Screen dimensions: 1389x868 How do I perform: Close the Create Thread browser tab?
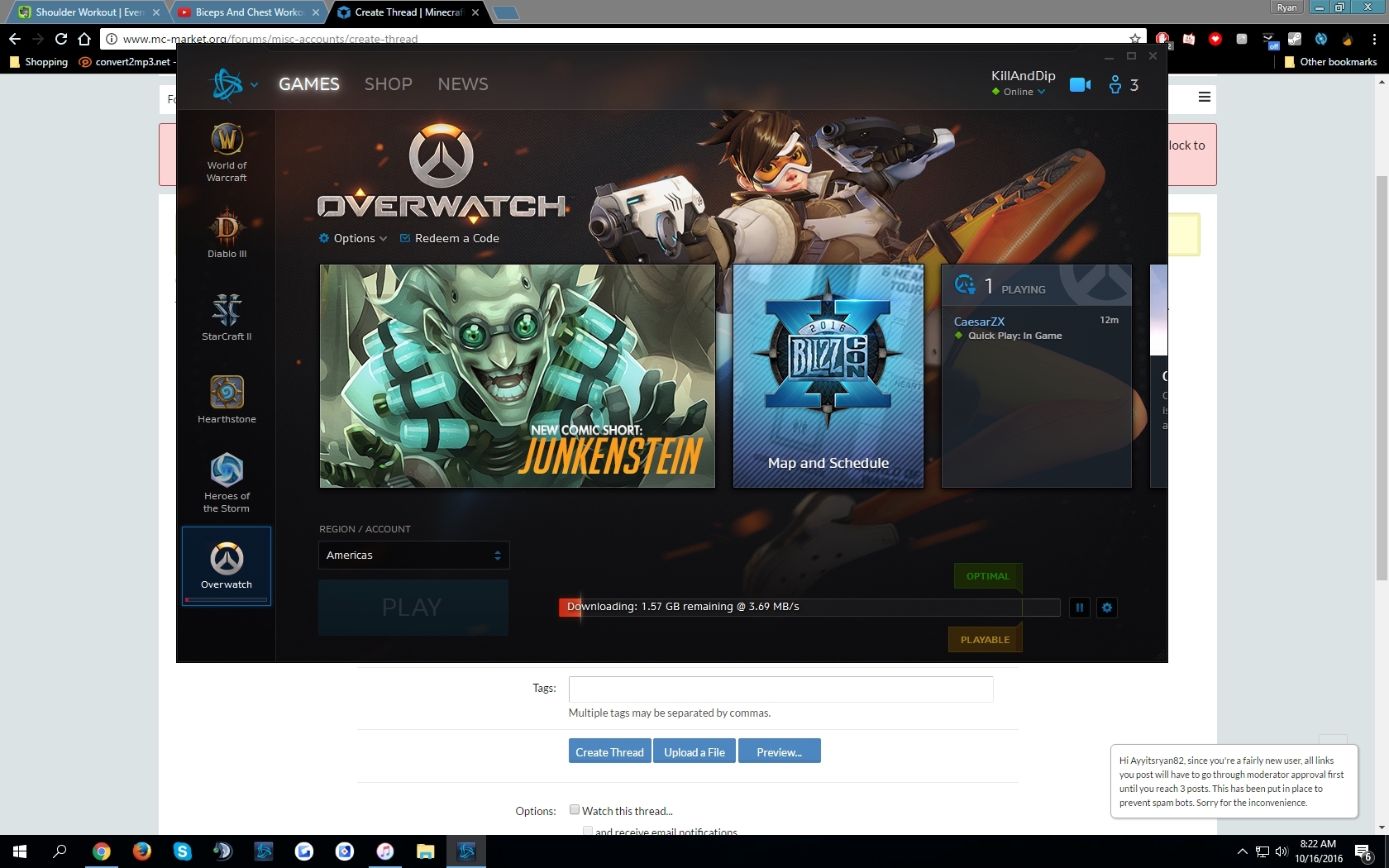[x=475, y=12]
